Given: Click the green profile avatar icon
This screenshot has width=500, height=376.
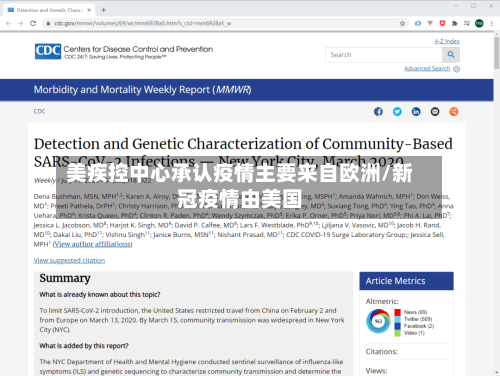Looking at the screenshot, I should 479,23.
